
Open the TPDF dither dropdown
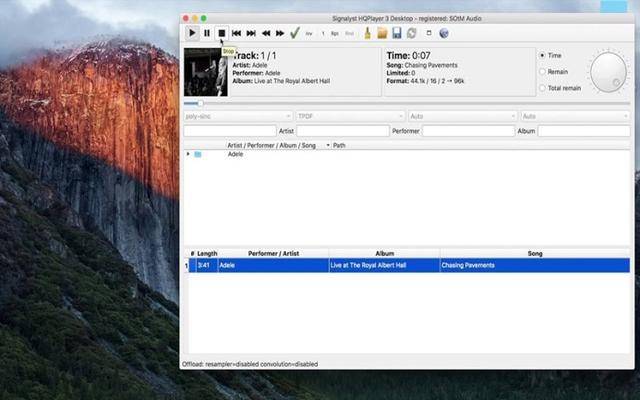[x=350, y=116]
